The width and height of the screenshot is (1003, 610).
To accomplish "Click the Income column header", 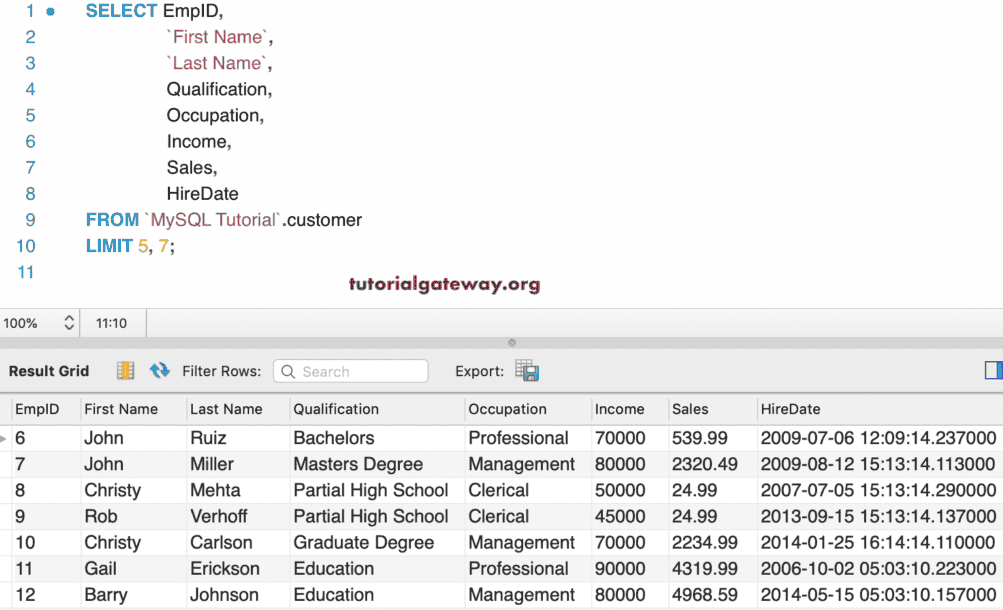I will pyautogui.click(x=619, y=409).
